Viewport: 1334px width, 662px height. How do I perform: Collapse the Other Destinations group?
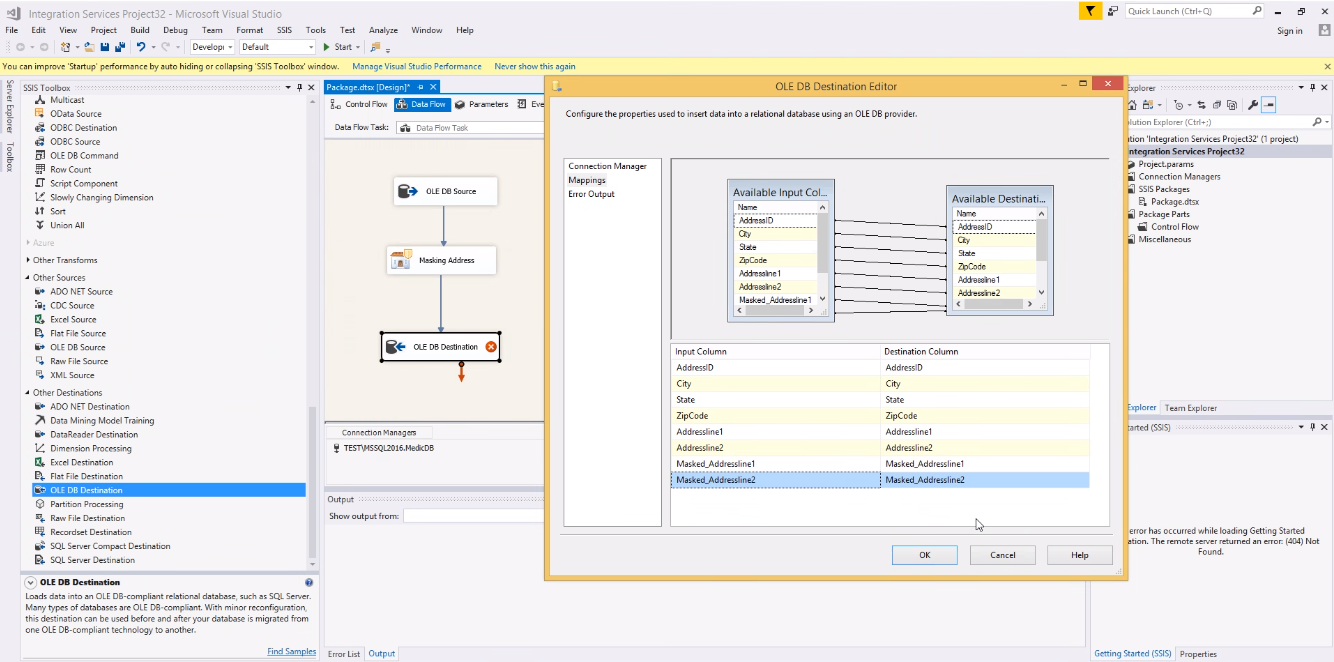tap(28, 393)
